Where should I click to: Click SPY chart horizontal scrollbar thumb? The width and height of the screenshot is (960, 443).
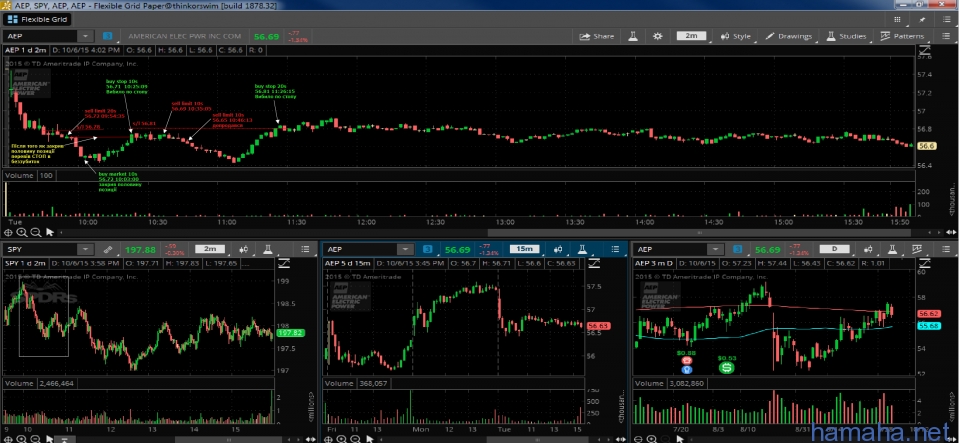230,439
